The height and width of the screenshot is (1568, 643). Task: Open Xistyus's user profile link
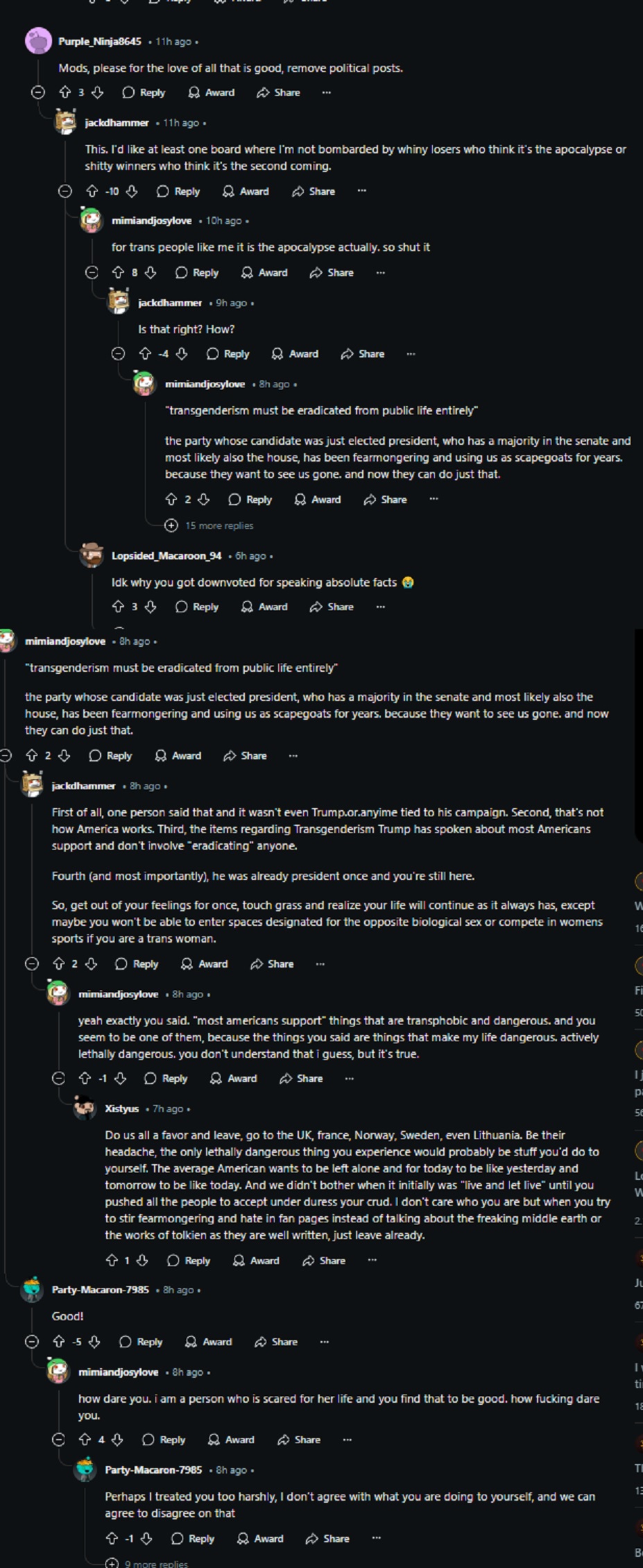(121, 1108)
